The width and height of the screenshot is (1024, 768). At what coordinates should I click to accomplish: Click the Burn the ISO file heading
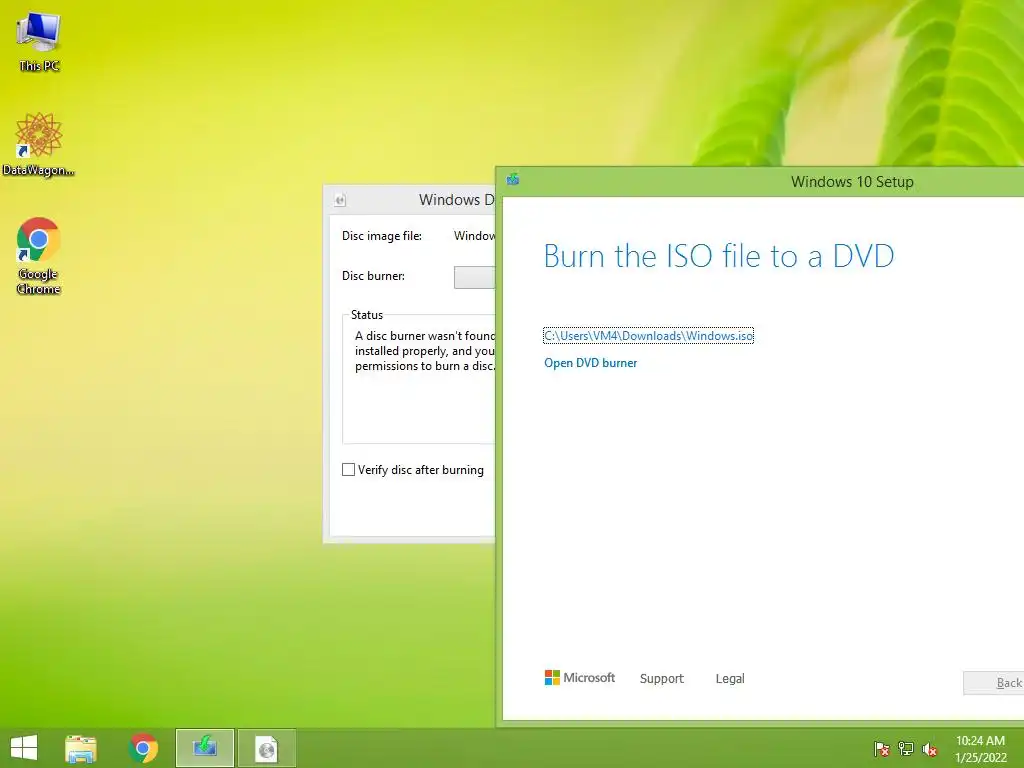pyautogui.click(x=718, y=255)
